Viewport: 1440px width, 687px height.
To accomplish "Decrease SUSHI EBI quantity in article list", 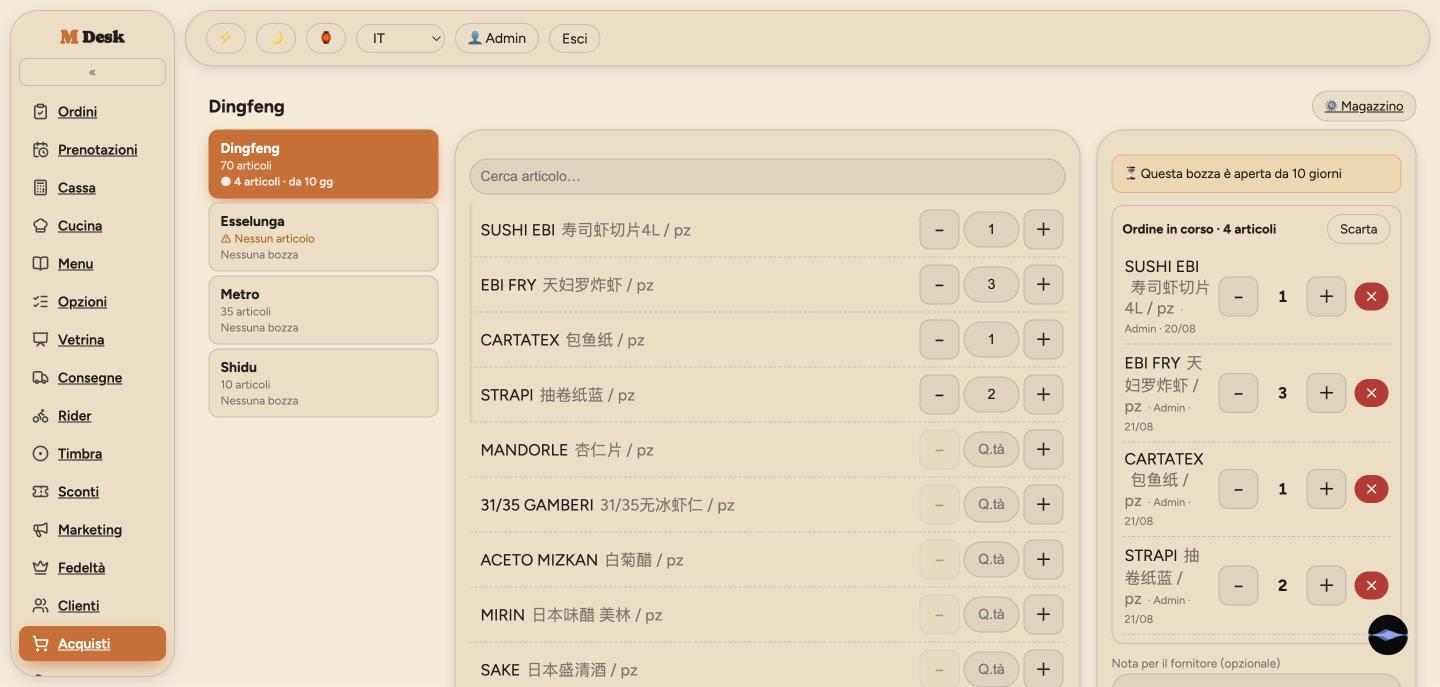I will click(x=939, y=230).
